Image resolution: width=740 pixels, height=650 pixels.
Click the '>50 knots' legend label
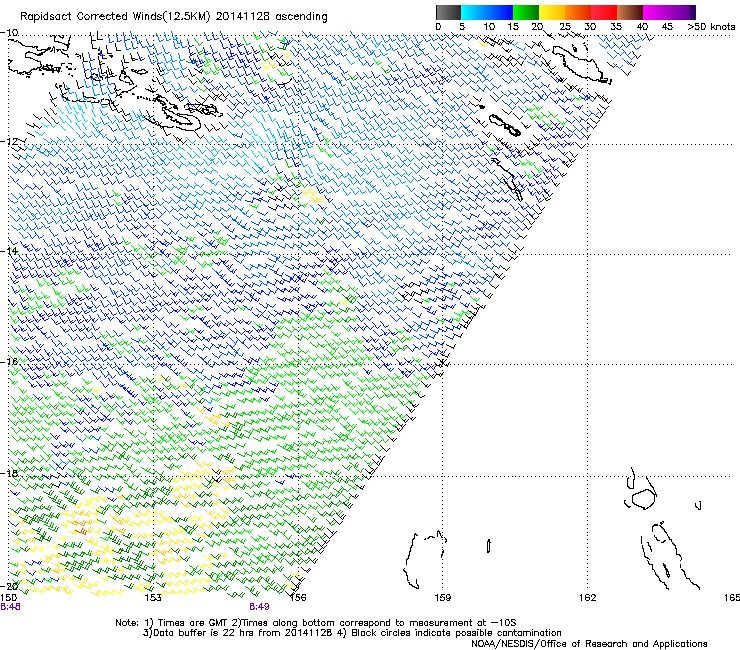[711, 26]
